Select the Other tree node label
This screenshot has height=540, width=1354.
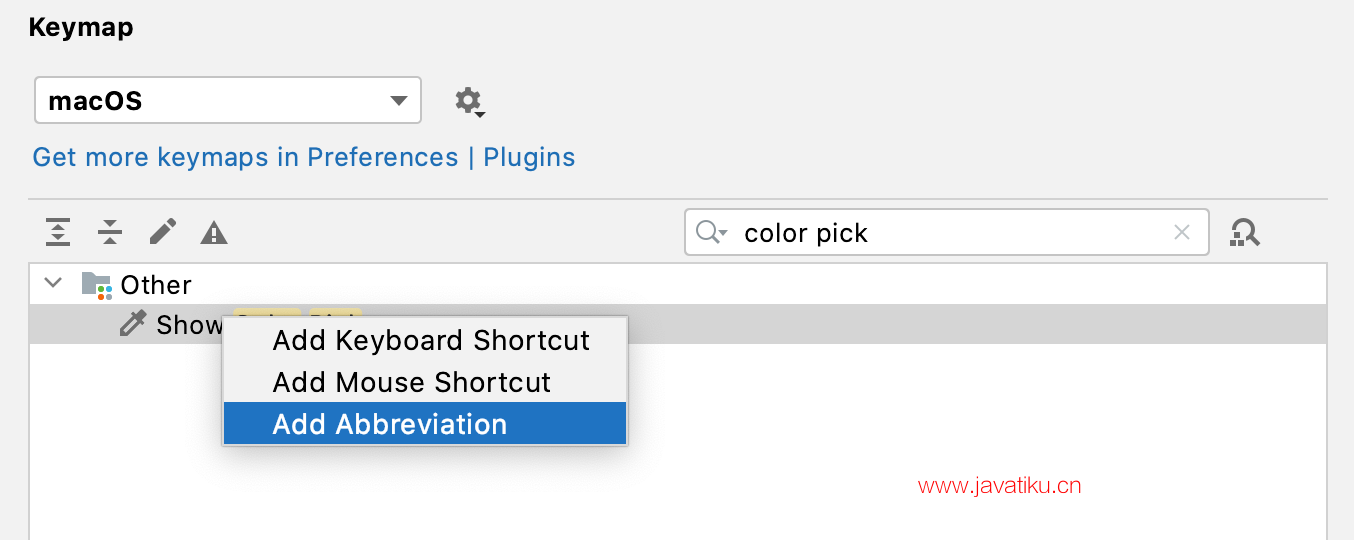click(x=156, y=285)
